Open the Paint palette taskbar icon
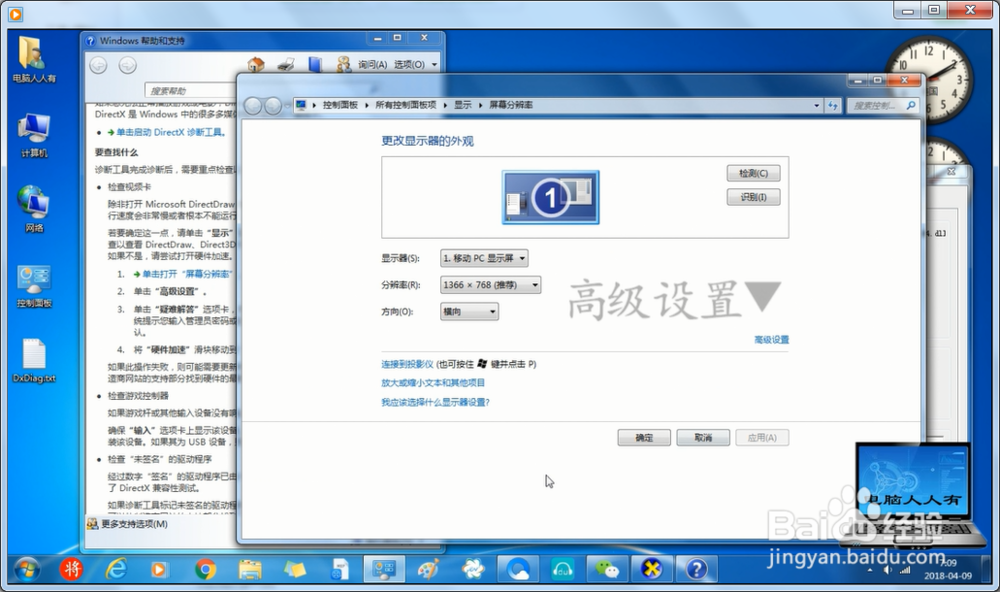This screenshot has width=1000, height=592. click(428, 568)
